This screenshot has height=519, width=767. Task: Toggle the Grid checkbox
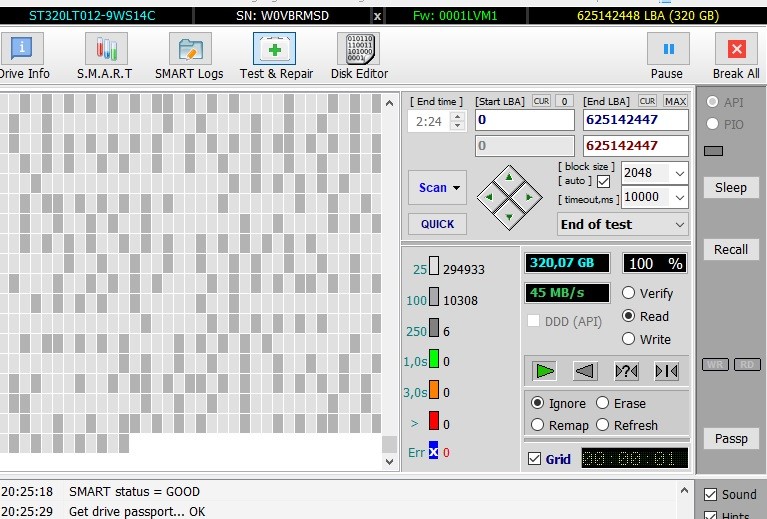[535, 459]
